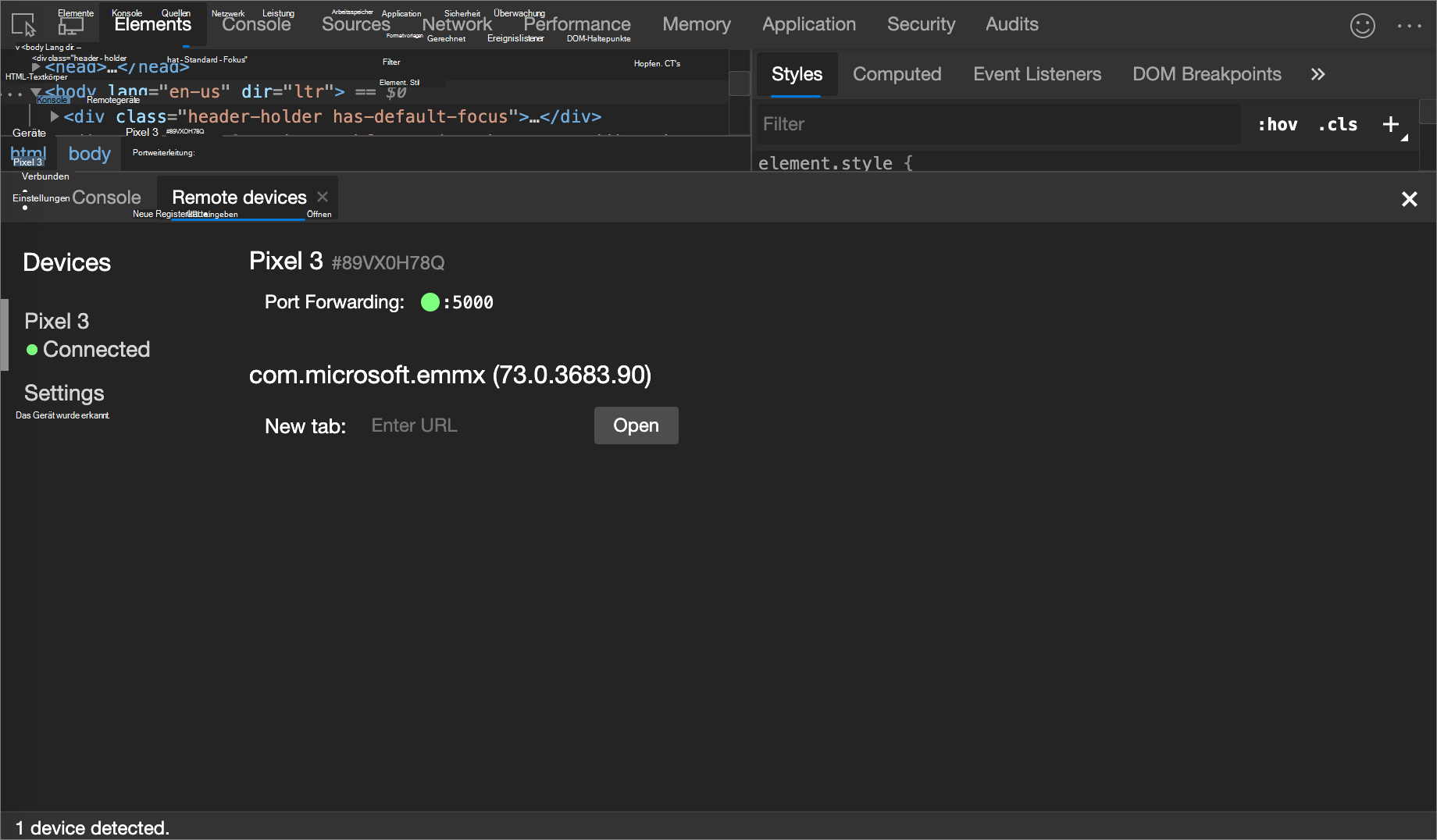Screen dimensions: 1437x840
Task: Switch to the Elements panel
Action: (x=153, y=24)
